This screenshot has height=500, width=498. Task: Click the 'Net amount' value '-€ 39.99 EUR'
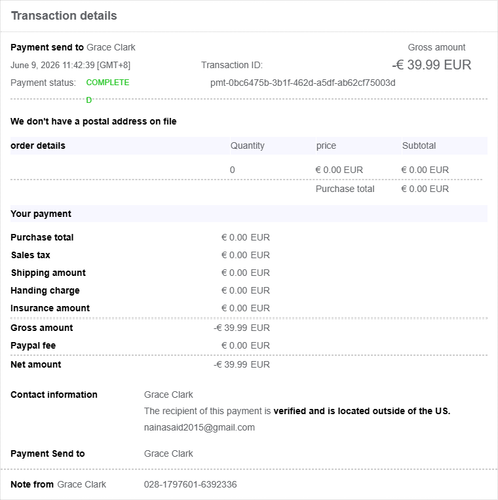pos(242,364)
